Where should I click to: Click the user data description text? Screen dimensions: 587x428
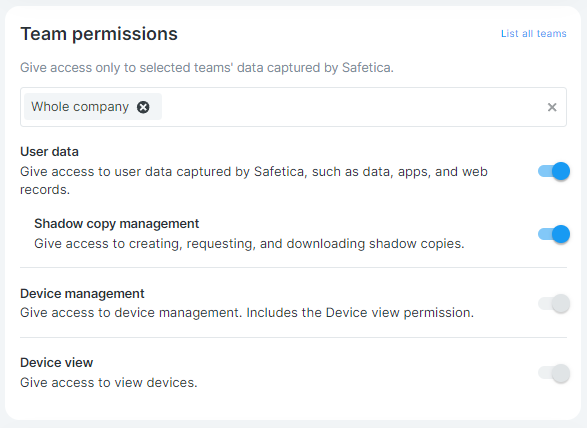tap(254, 180)
